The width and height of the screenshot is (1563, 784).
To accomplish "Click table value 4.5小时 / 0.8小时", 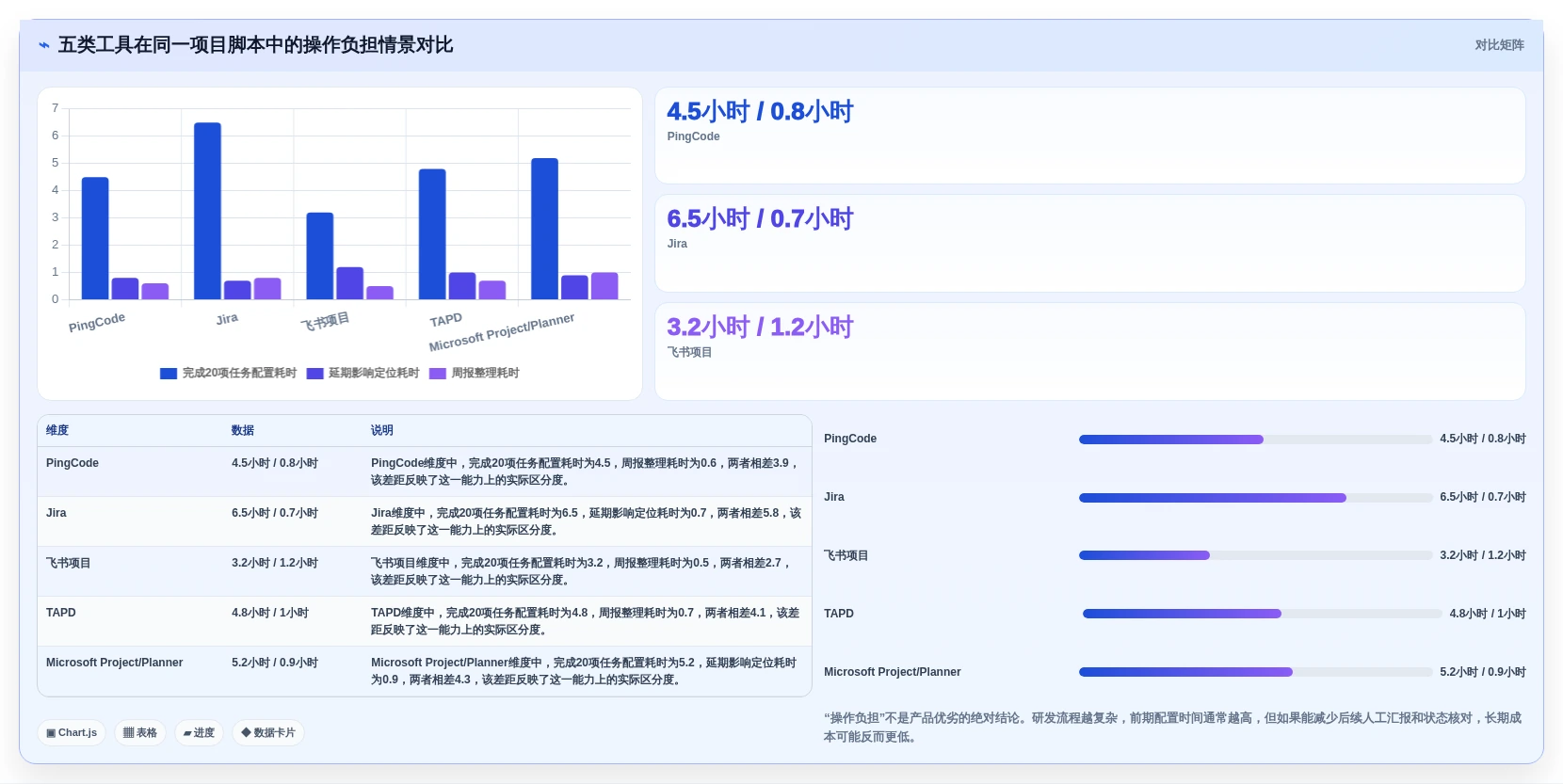I will tap(275, 463).
